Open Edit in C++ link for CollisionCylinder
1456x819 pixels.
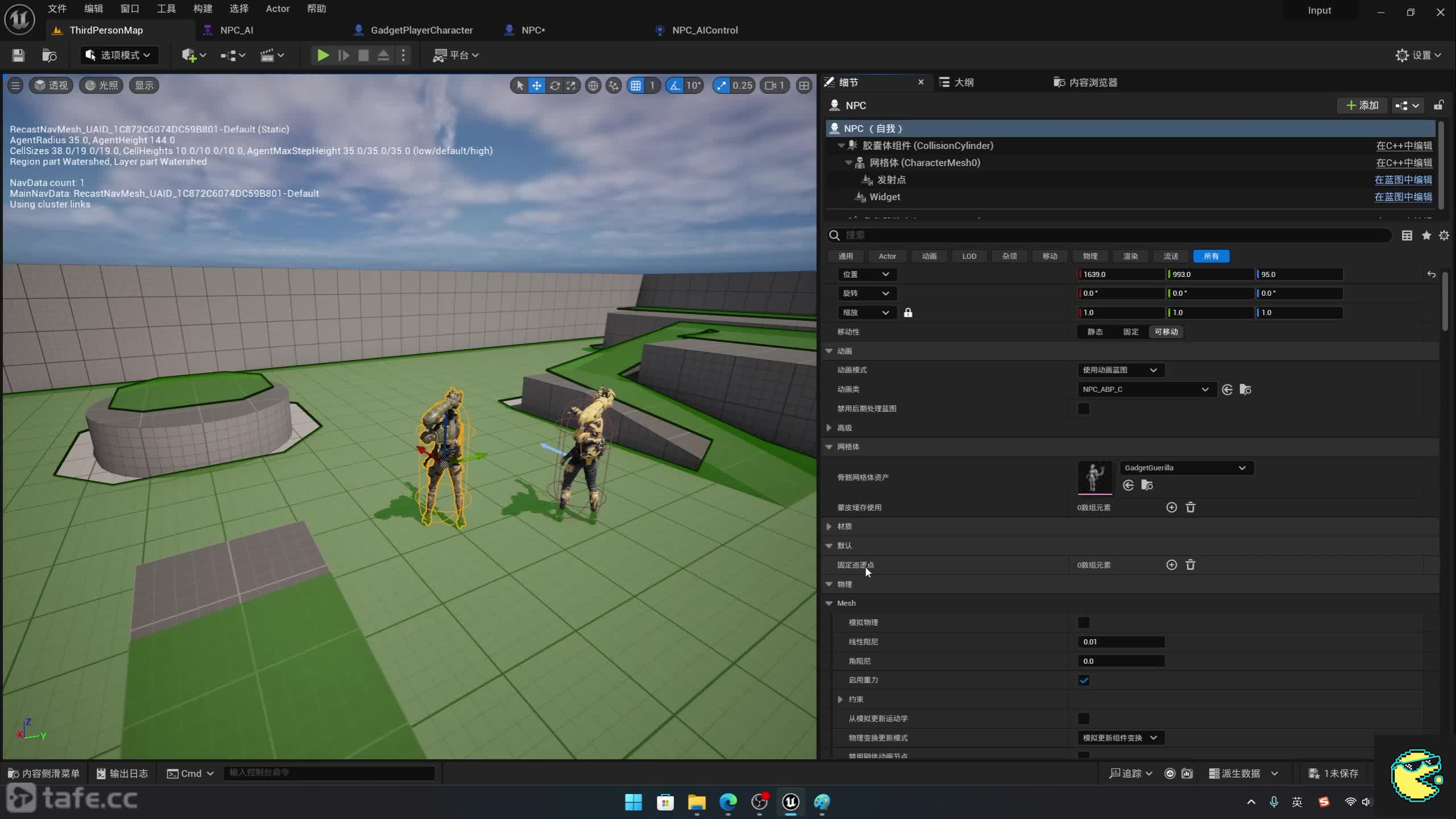pos(1404,146)
